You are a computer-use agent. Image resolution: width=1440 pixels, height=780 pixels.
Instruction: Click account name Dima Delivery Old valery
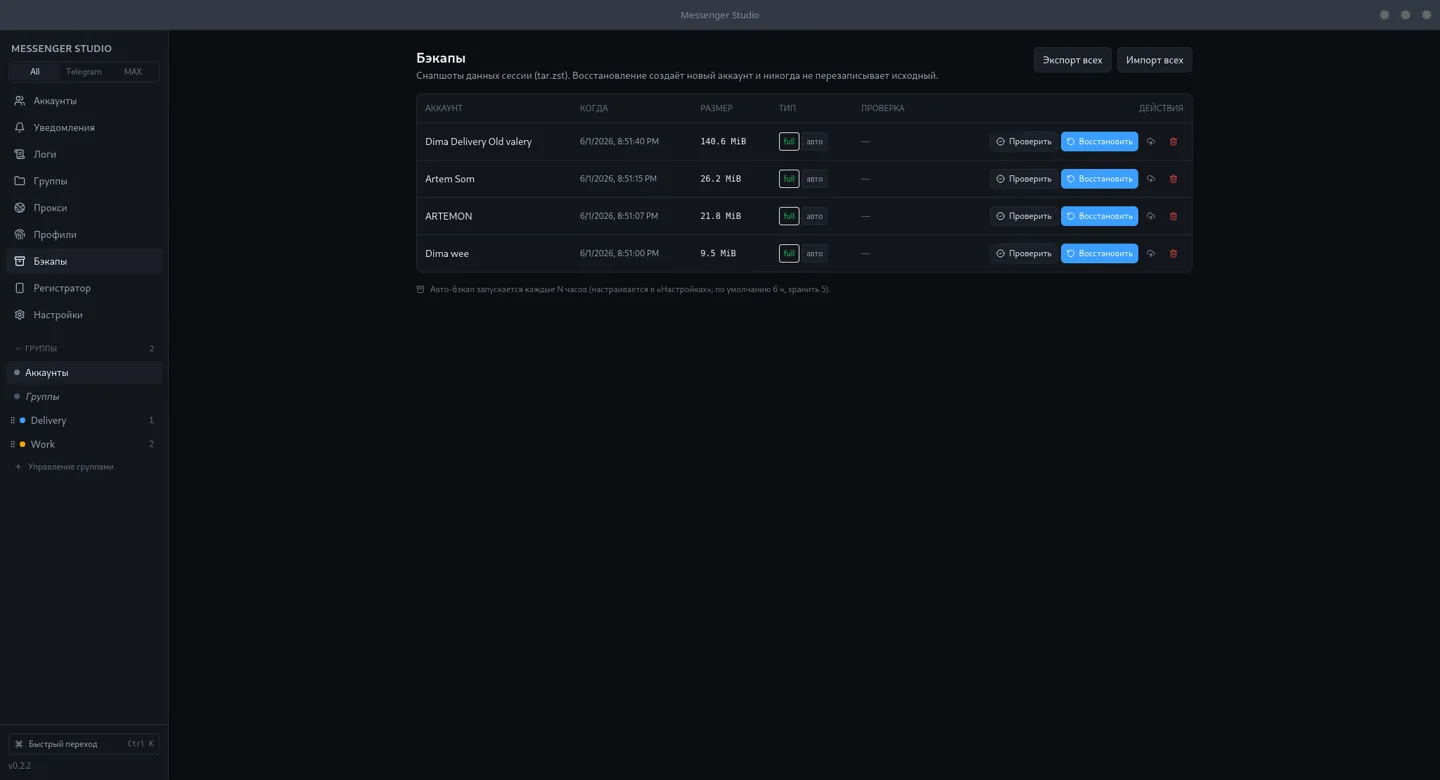(478, 142)
